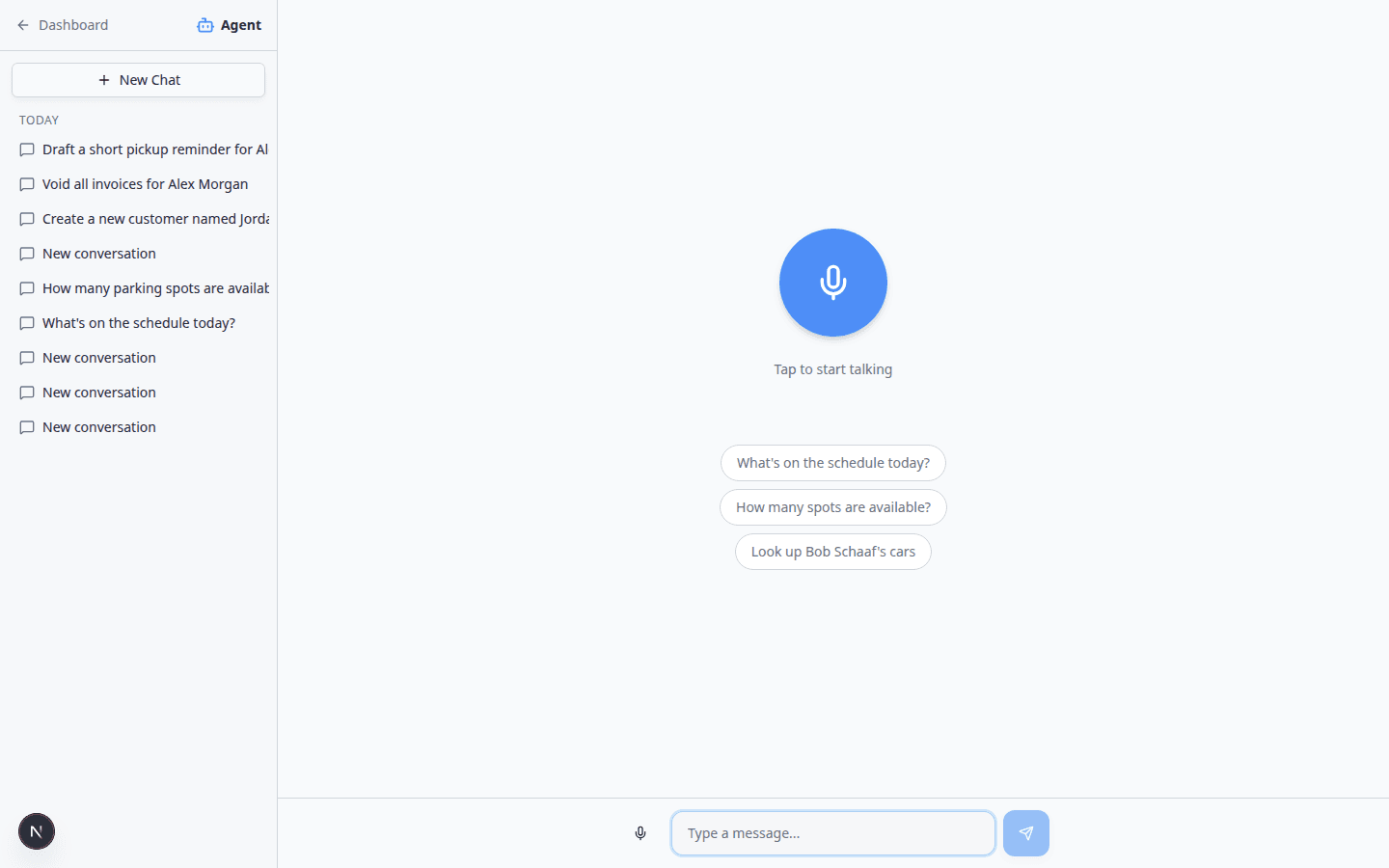Viewport: 1389px width, 868px height.
Task: Choose suggestion How many spots are available?
Action: (832, 507)
